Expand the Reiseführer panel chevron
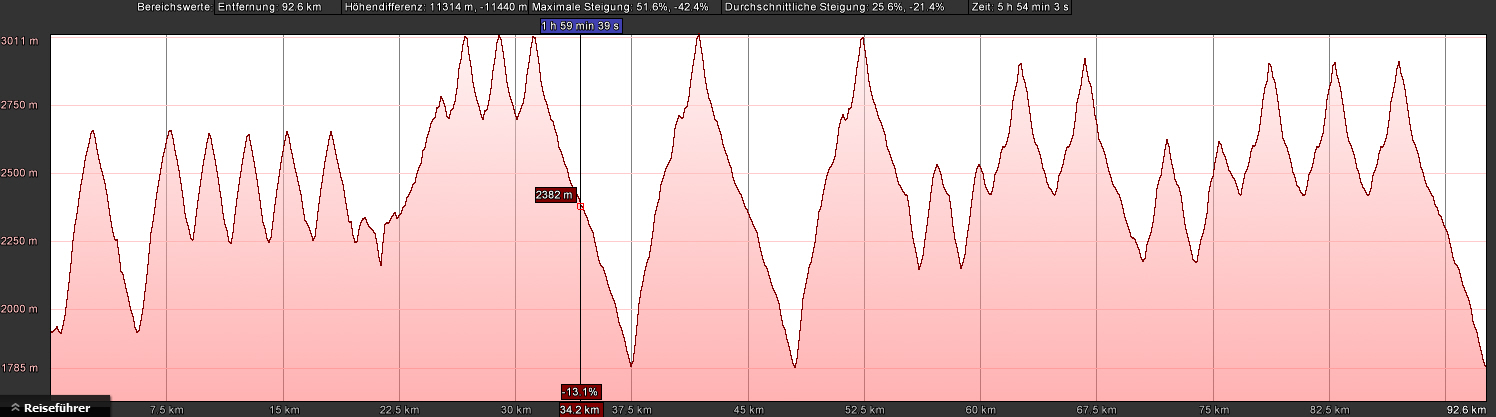Image resolution: width=1496 pixels, height=417 pixels. 16,408
